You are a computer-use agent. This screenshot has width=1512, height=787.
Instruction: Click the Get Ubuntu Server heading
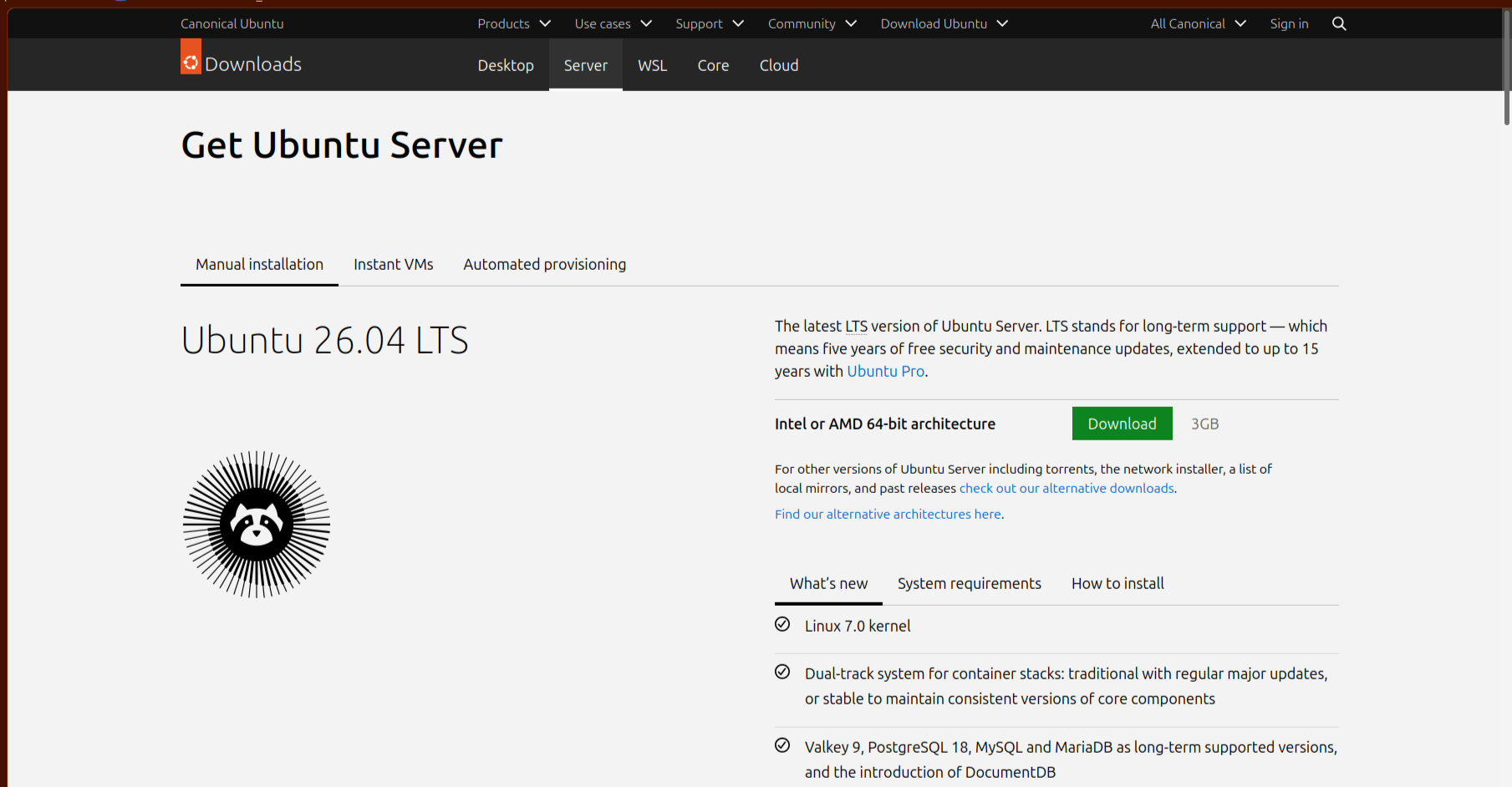point(342,145)
